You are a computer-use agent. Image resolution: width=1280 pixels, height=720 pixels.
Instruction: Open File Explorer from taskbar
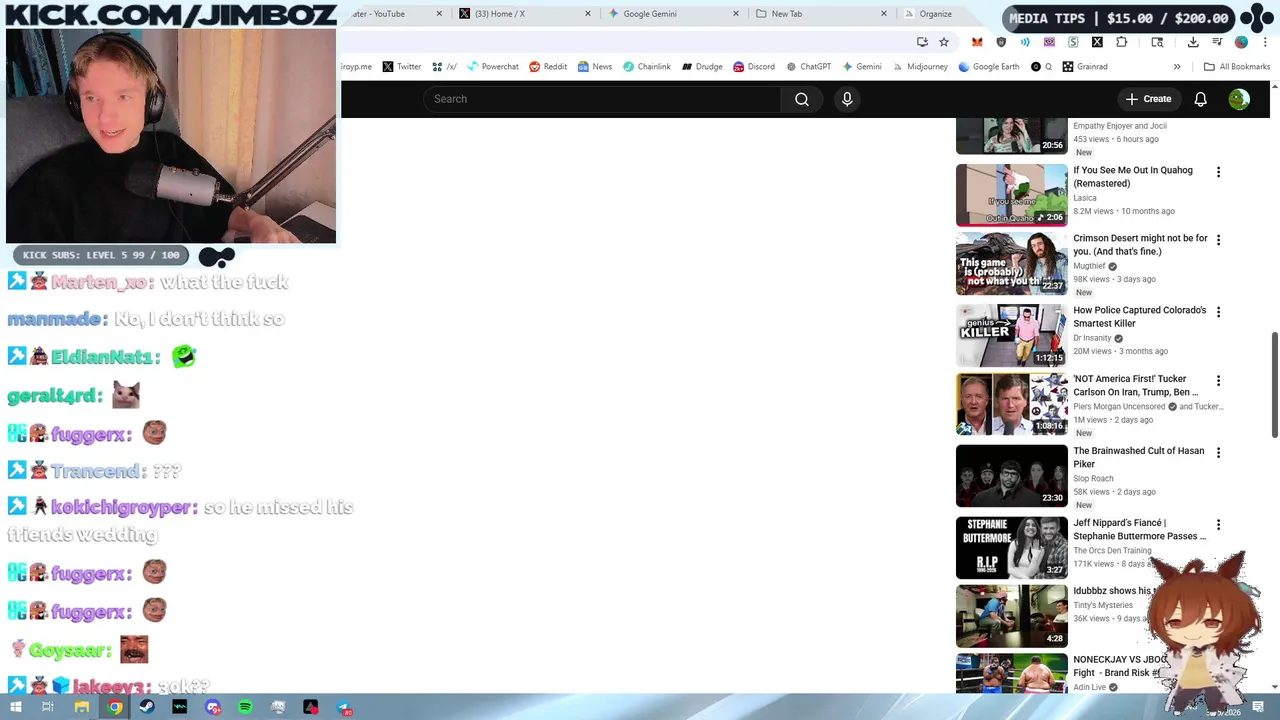(x=82, y=707)
